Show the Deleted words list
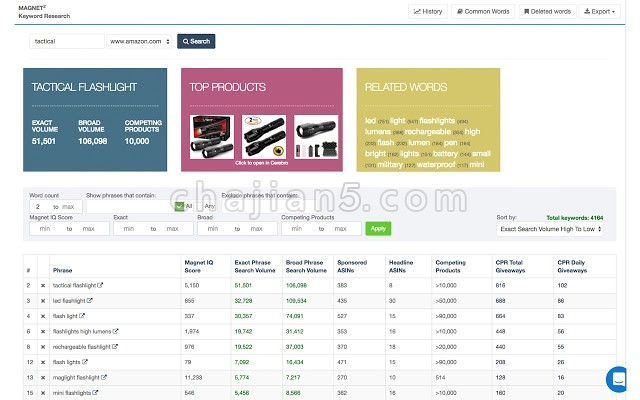The height and width of the screenshot is (400, 640). [547, 12]
